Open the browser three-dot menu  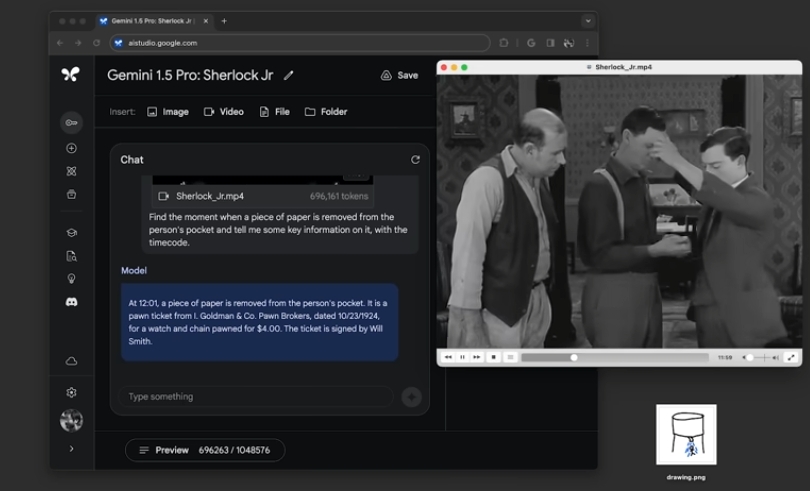pos(587,43)
